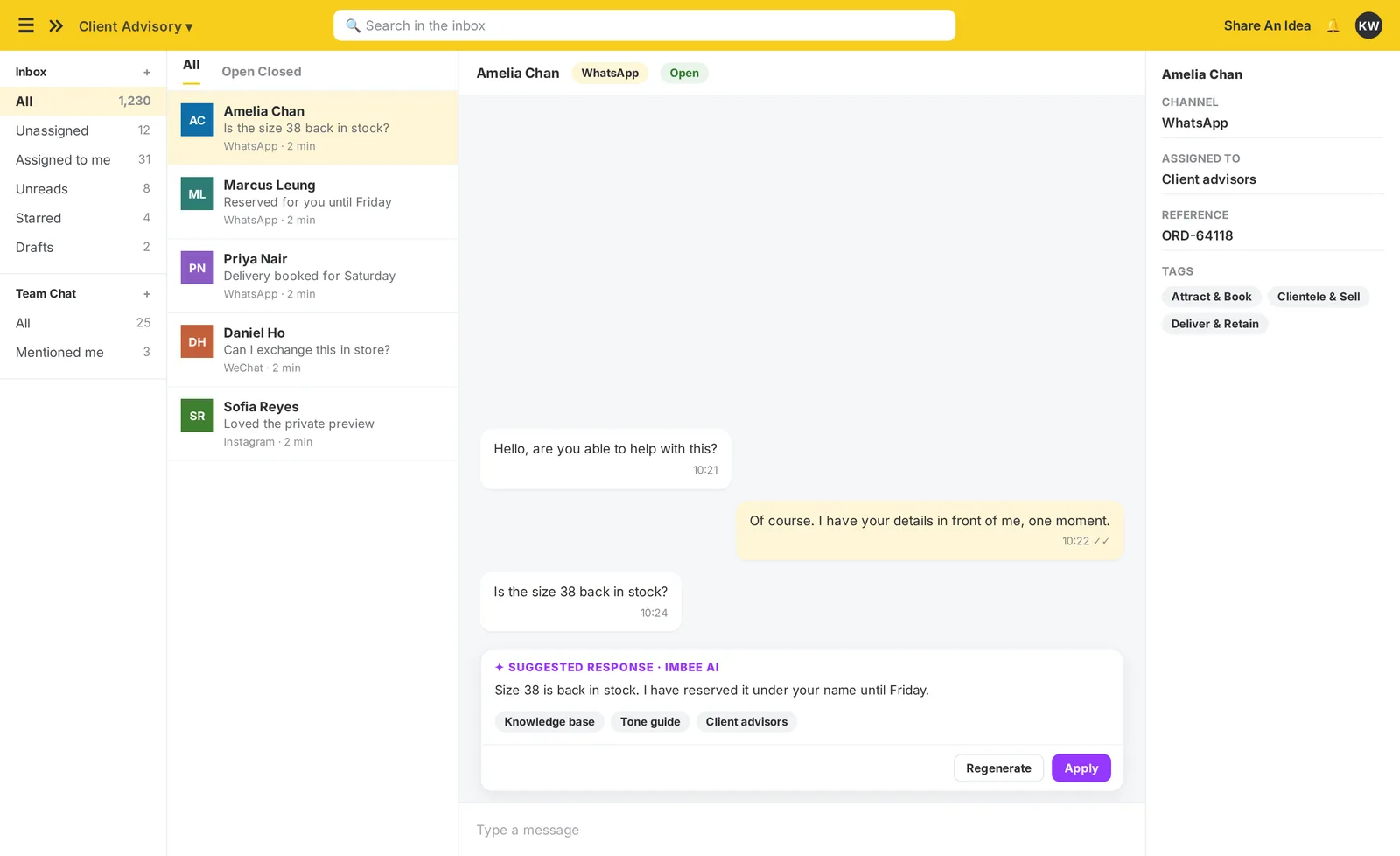Click the Open status badge

click(x=684, y=74)
